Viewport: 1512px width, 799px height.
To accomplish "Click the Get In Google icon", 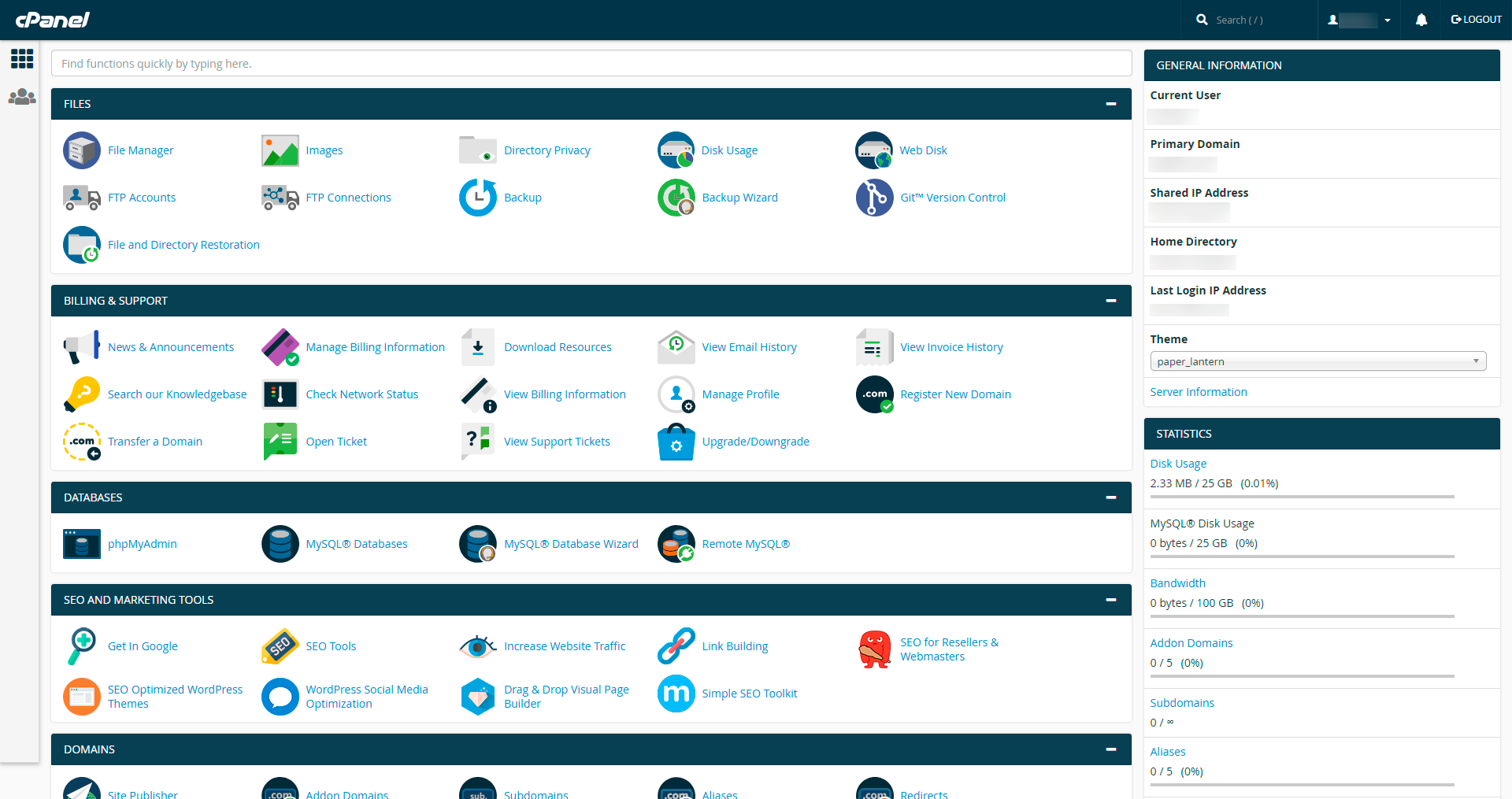I will [x=82, y=646].
